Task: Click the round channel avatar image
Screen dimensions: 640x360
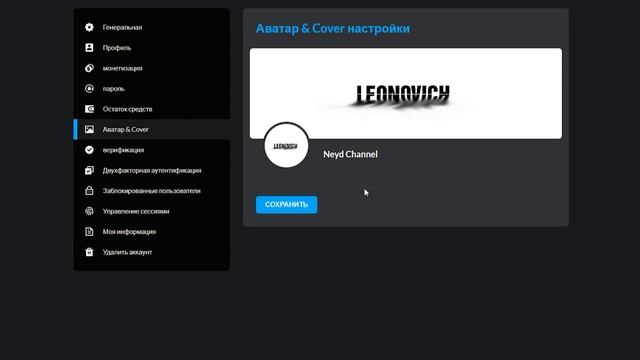Action: click(x=286, y=145)
